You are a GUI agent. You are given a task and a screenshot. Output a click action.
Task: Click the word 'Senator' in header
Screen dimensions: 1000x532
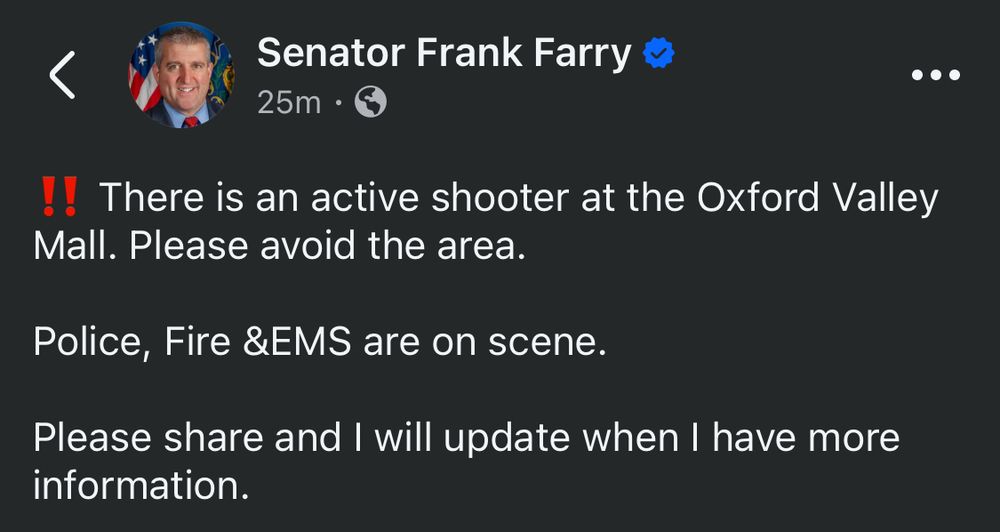pos(331,52)
